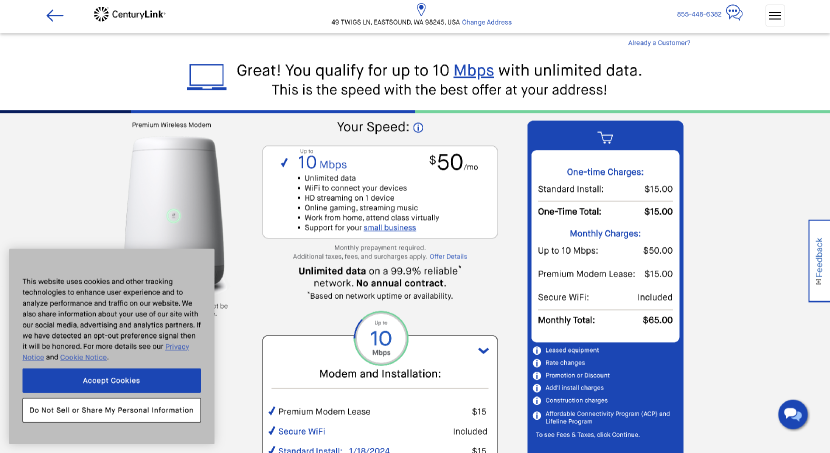Open the Cookie Notice link
830x453 pixels.
click(x=83, y=358)
